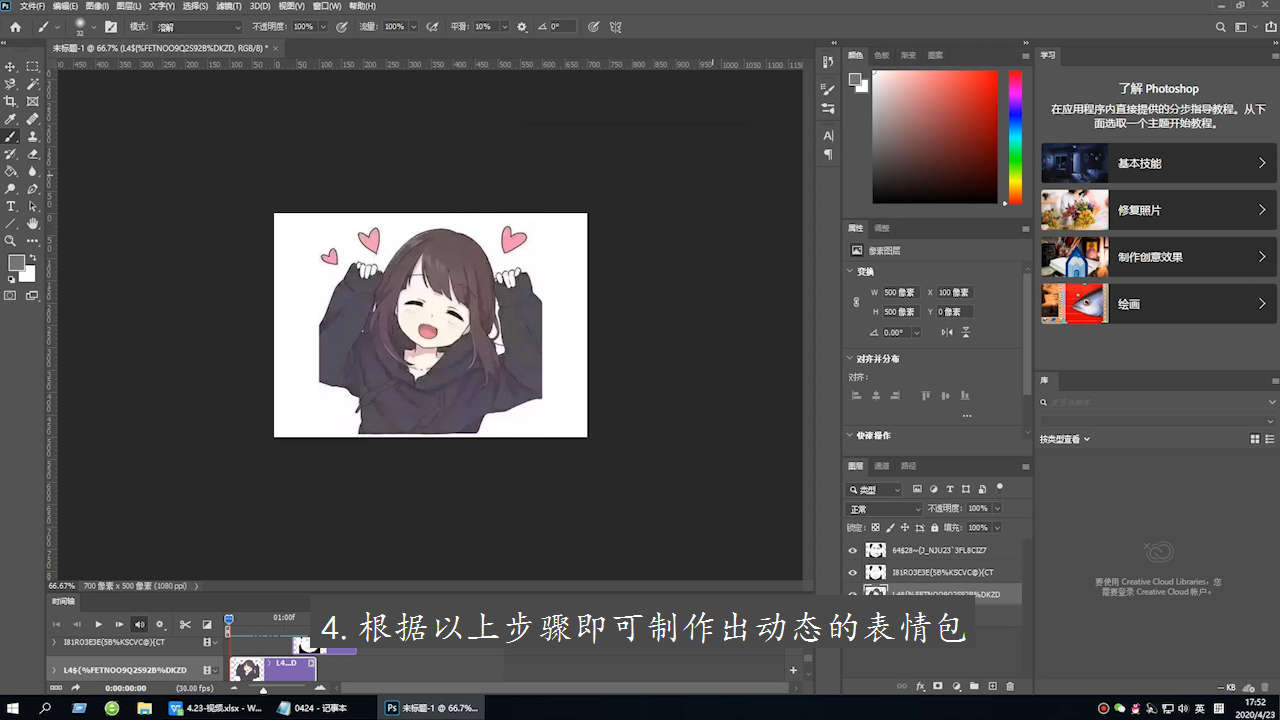
Task: Switch to the 色板 swatches tab
Action: point(881,55)
